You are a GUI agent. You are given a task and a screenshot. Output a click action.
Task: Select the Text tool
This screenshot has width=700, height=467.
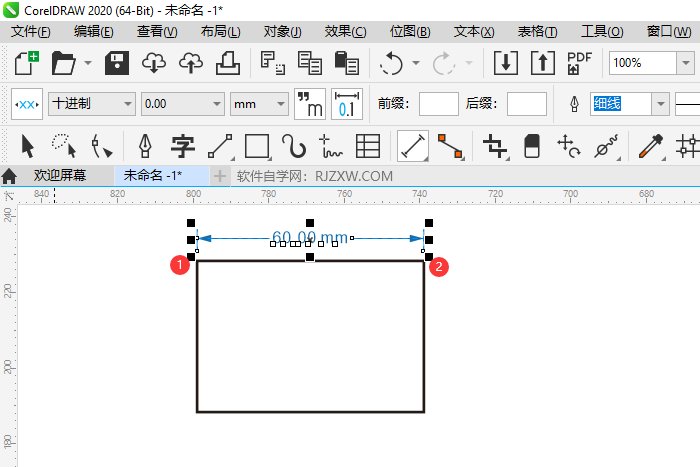tap(183, 146)
